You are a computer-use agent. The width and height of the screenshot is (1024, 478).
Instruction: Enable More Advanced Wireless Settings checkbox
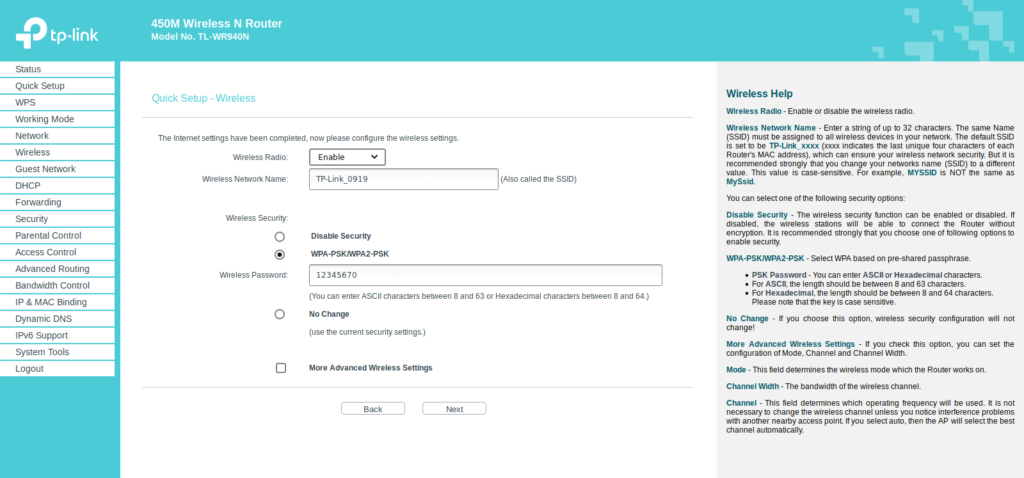tap(280, 368)
